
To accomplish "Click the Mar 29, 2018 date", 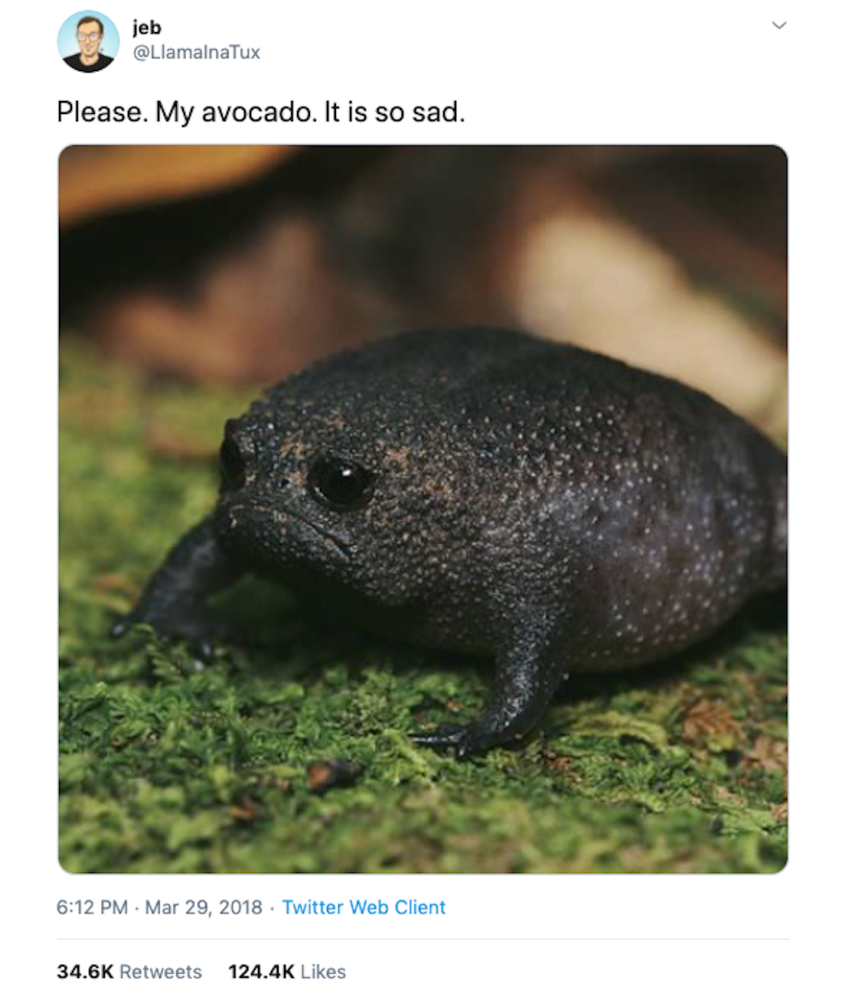I will [203, 907].
